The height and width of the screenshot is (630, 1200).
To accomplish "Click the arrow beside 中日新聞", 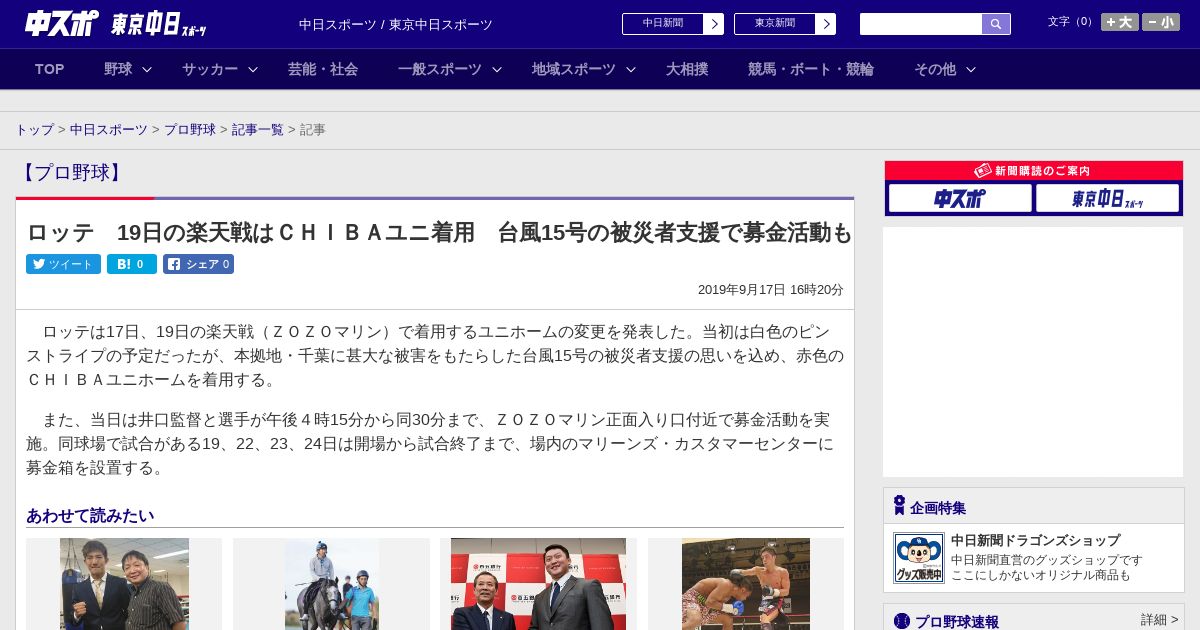I will click(714, 24).
